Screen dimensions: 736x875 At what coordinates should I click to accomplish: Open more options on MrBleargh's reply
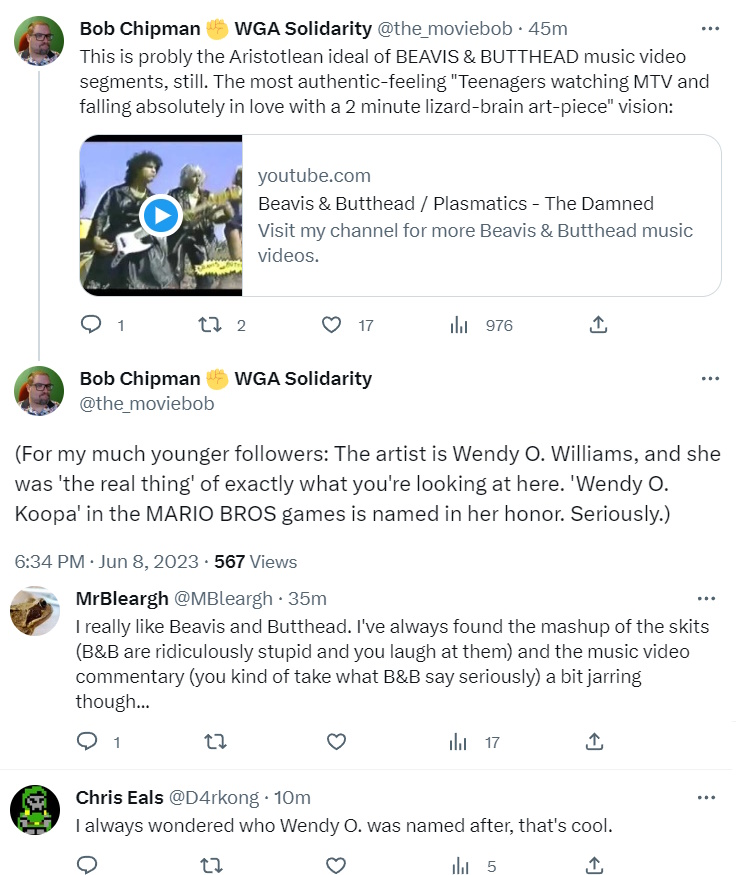pos(706,599)
